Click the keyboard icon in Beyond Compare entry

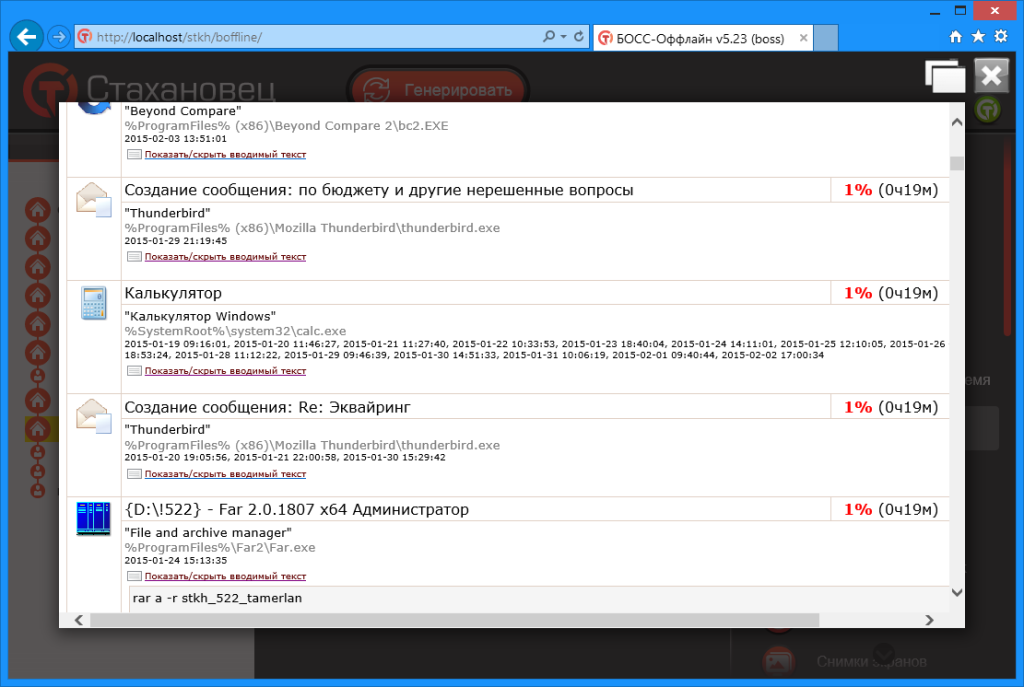[134, 155]
